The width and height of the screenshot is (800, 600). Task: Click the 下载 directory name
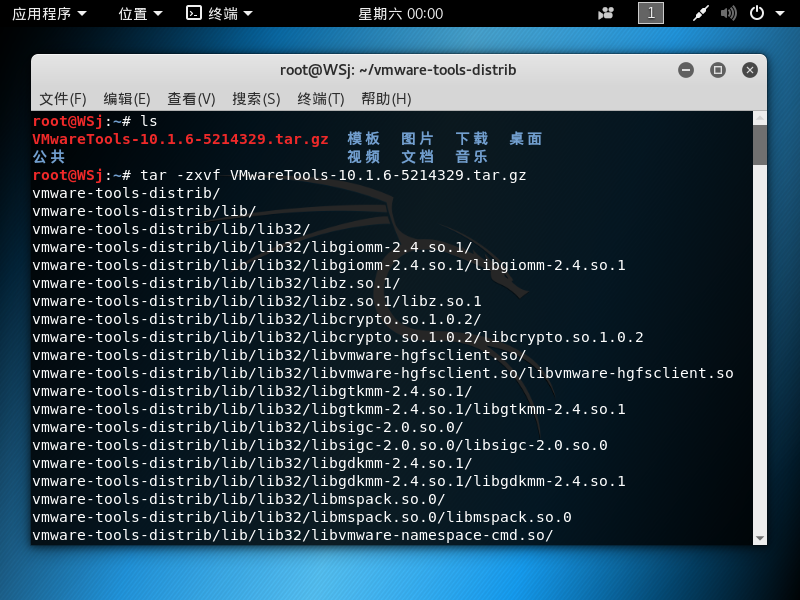coord(471,139)
